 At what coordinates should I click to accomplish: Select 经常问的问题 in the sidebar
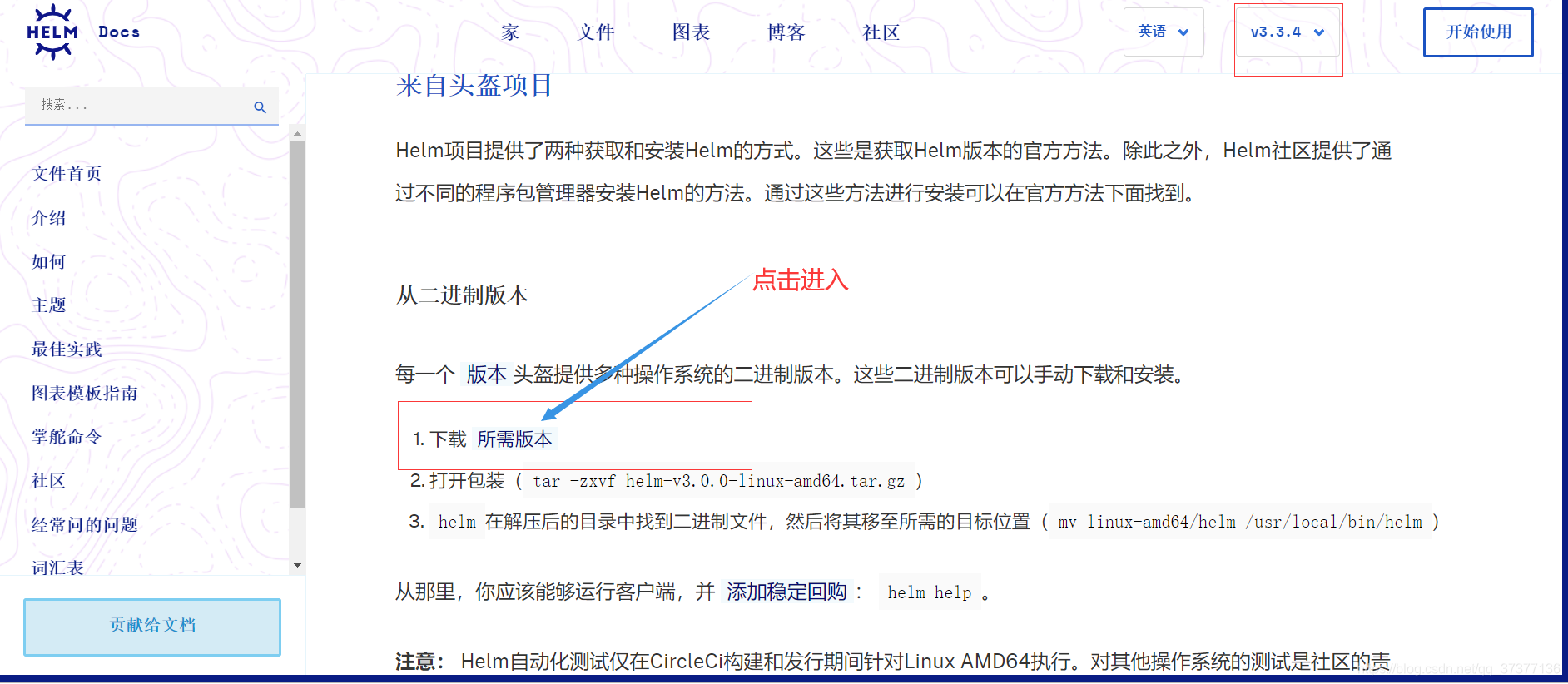(85, 525)
